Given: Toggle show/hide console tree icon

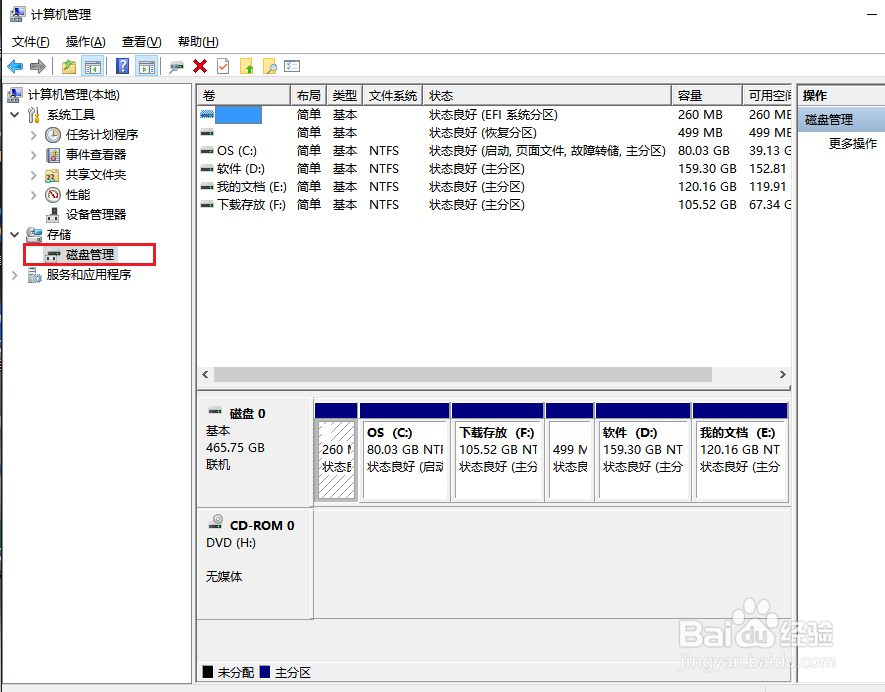Looking at the screenshot, I should pyautogui.click(x=93, y=67).
